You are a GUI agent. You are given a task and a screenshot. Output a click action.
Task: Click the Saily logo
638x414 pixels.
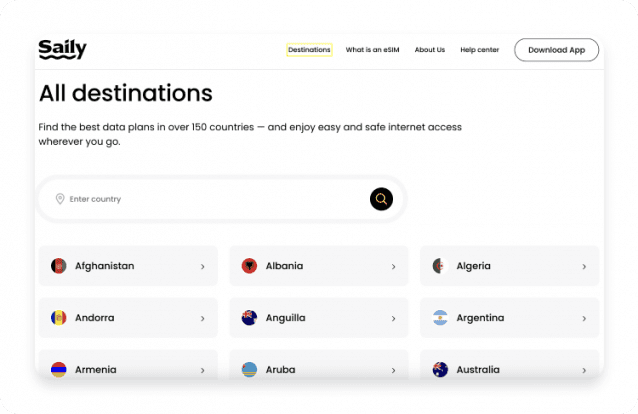pos(62,49)
